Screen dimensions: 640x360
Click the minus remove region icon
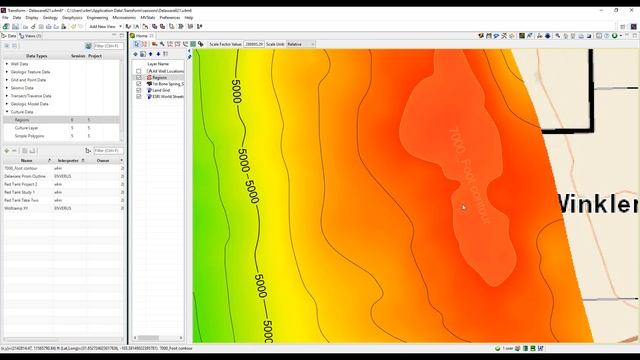[x=14, y=151]
